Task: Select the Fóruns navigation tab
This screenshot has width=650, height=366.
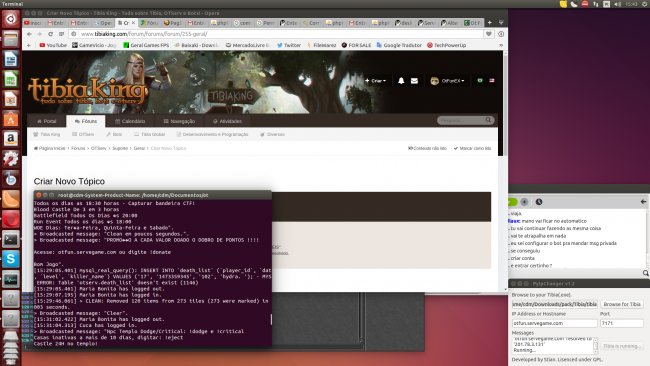Action: (x=86, y=121)
